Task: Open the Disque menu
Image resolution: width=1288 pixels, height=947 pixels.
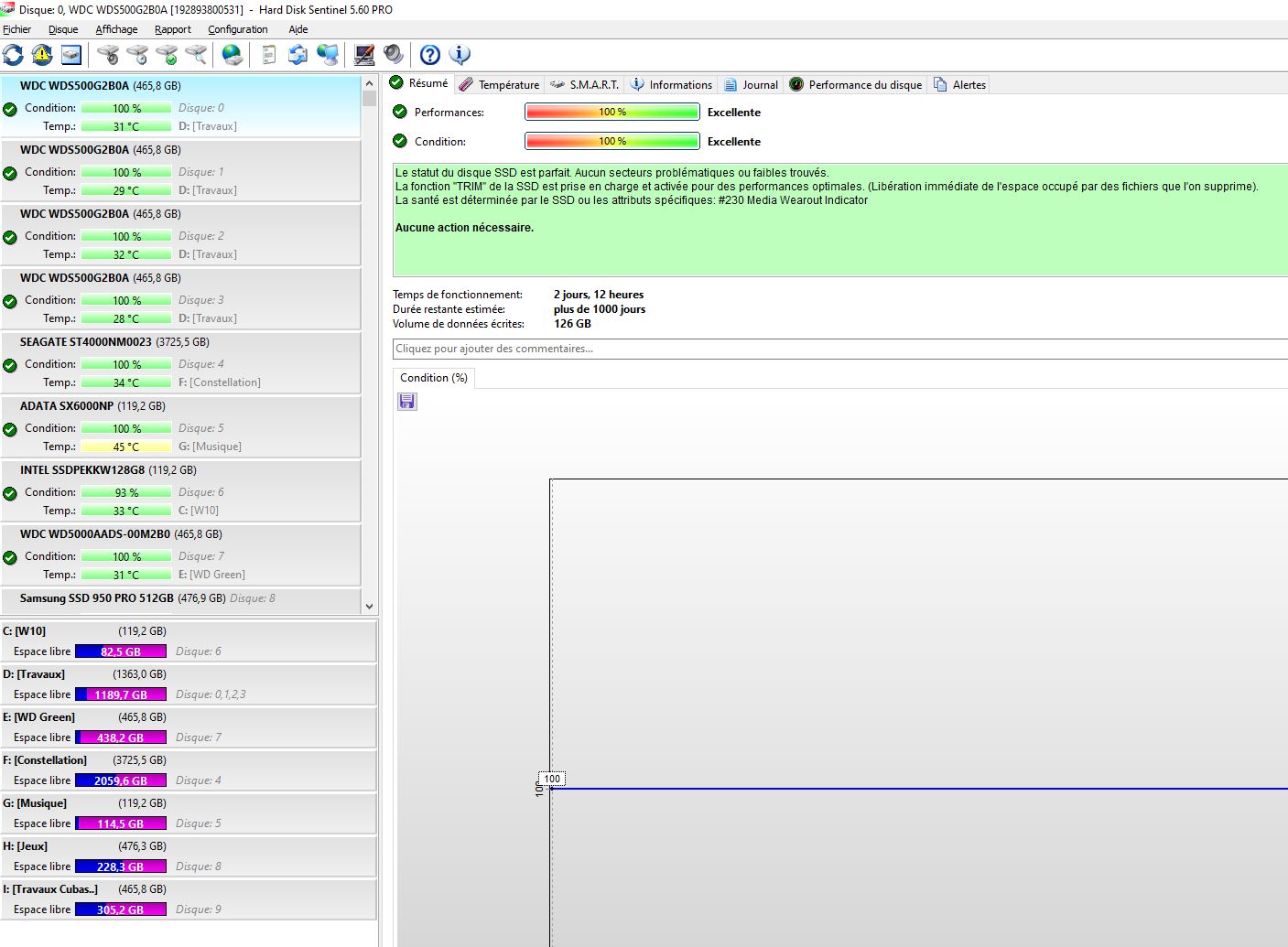Action: 63,29
